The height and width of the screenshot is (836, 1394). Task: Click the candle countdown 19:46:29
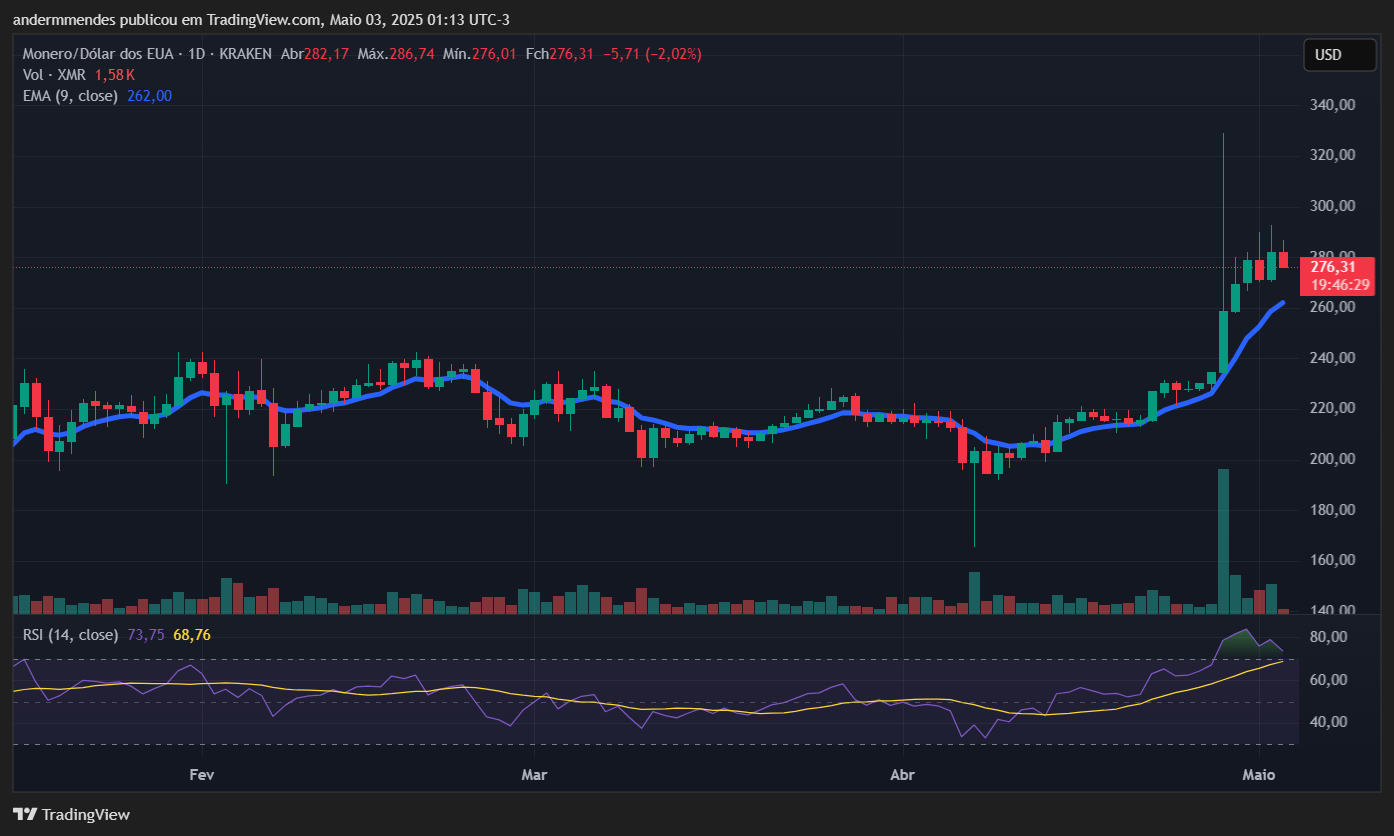tap(1340, 285)
